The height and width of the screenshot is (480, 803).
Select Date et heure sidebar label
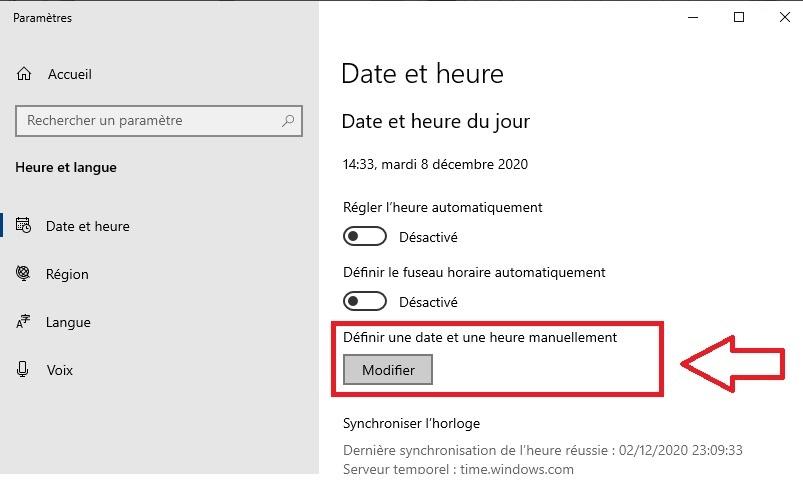point(88,226)
